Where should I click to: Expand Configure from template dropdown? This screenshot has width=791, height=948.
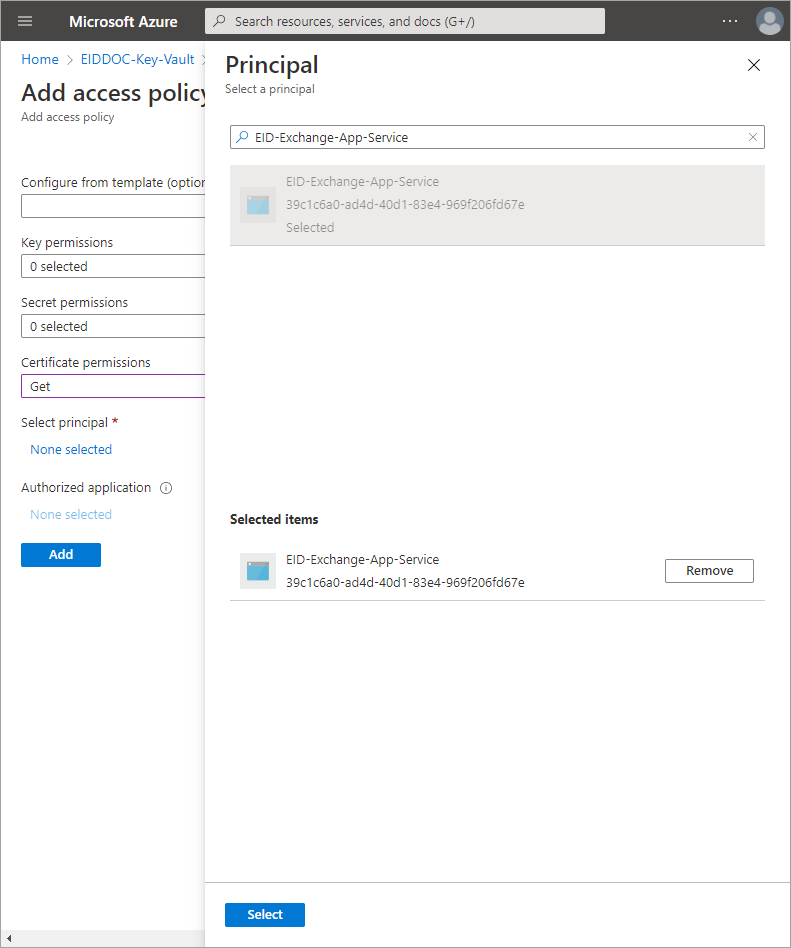[112, 207]
